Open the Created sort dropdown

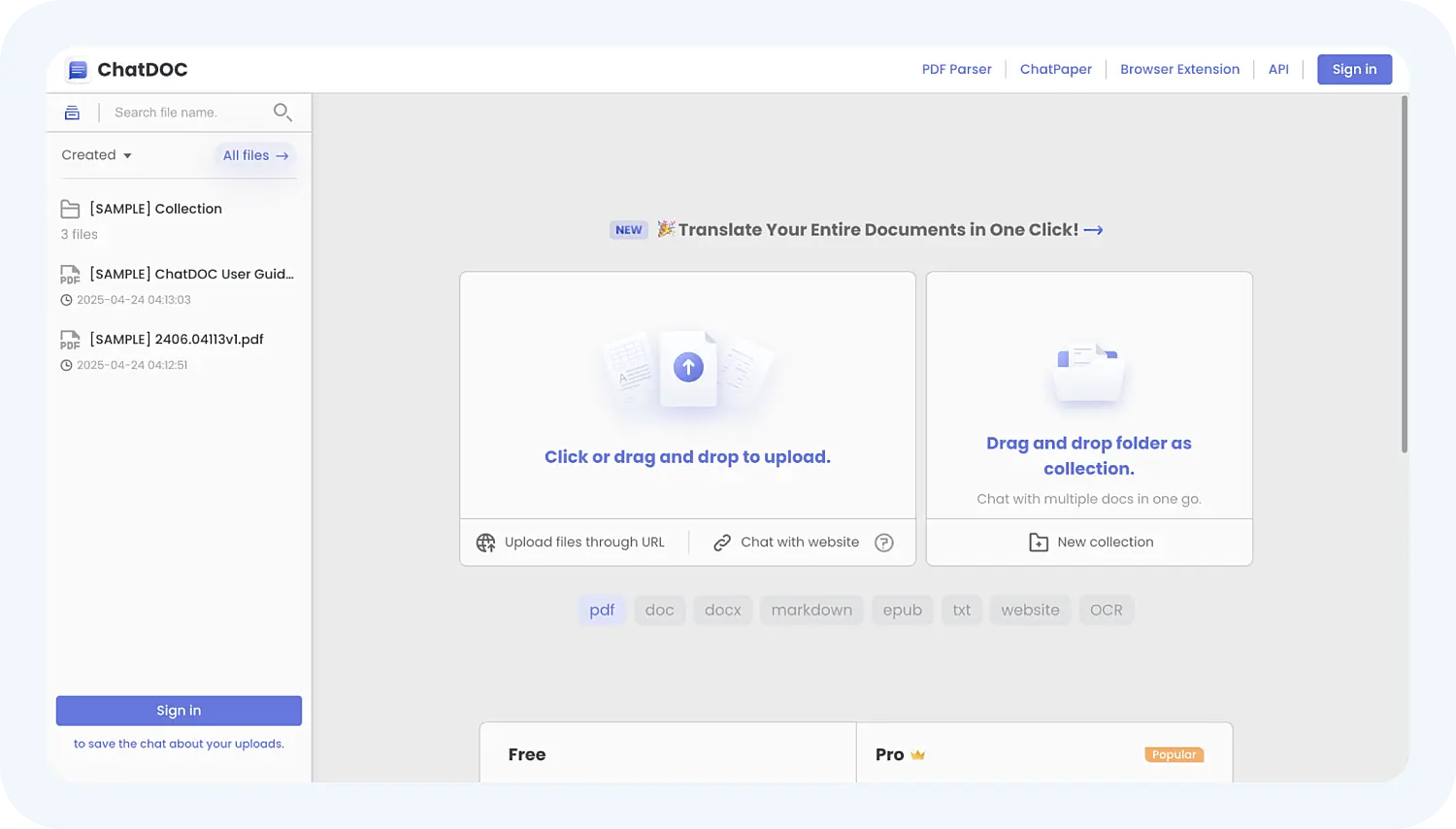(96, 155)
